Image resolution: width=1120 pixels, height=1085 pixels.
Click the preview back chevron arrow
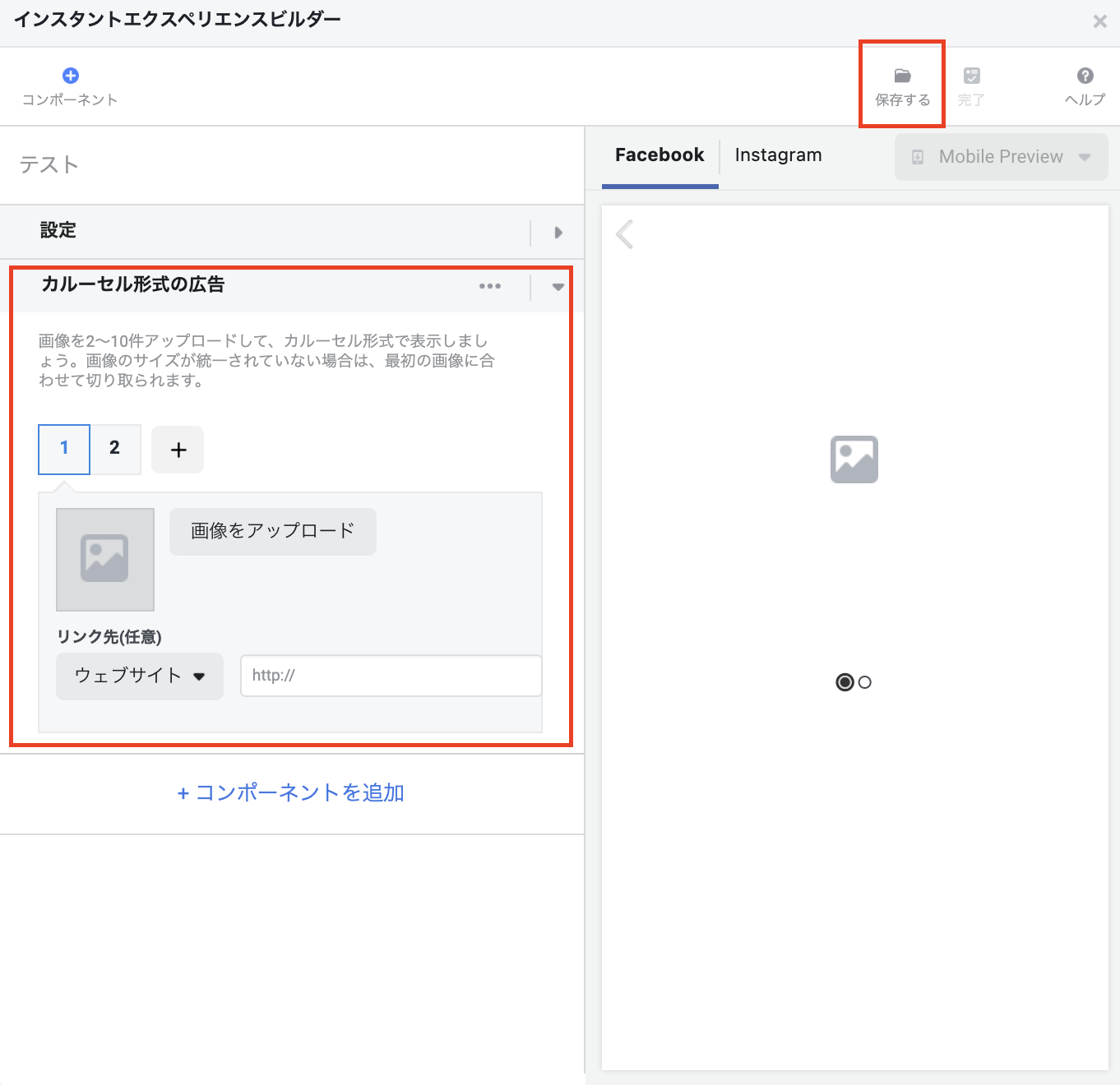point(625,234)
